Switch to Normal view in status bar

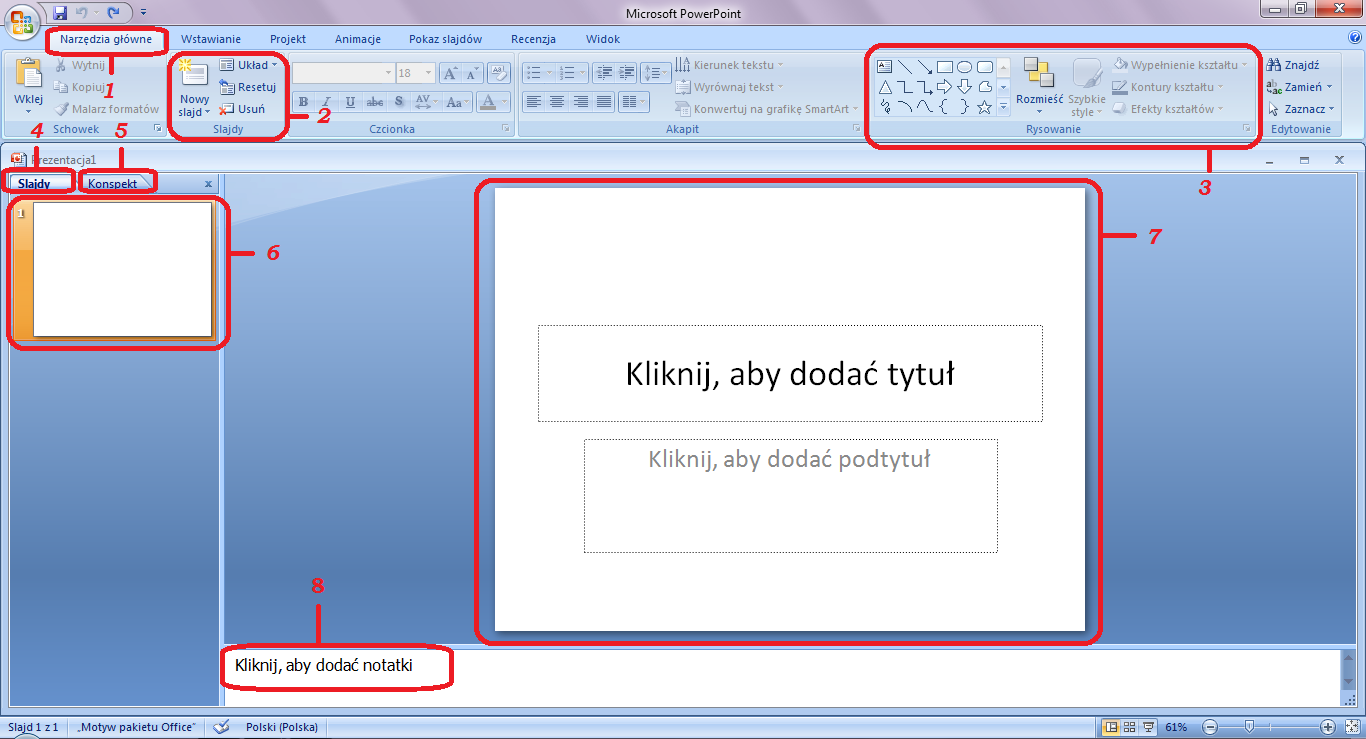point(1110,727)
